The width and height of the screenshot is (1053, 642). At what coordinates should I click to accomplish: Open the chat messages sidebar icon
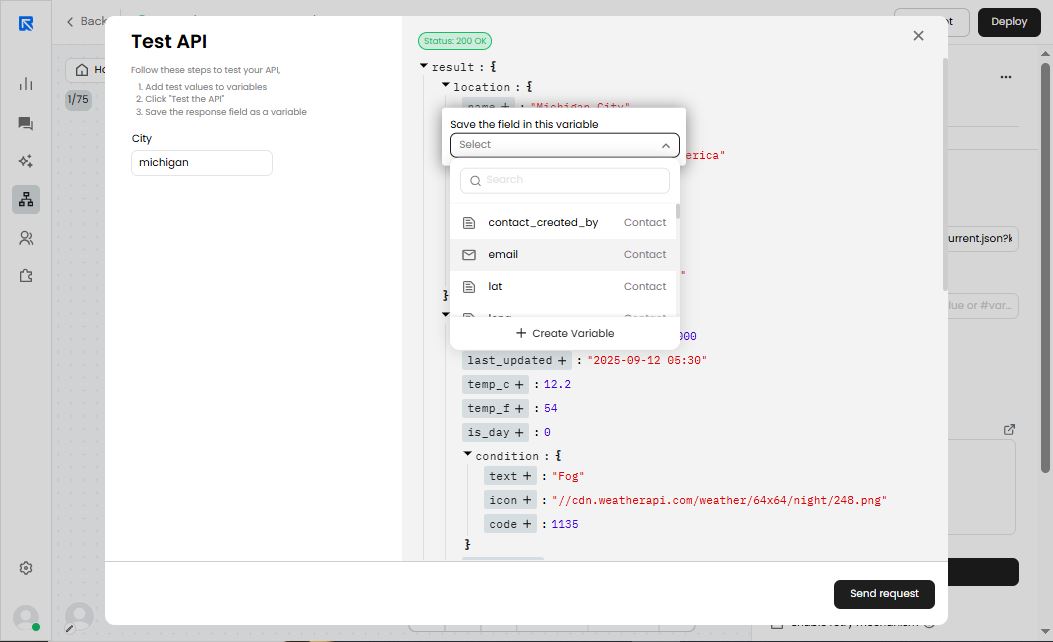[x=26, y=123]
